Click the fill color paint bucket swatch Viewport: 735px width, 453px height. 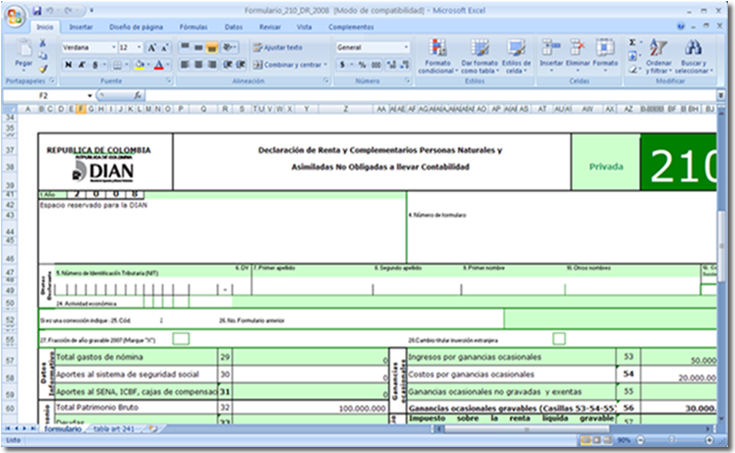139,65
